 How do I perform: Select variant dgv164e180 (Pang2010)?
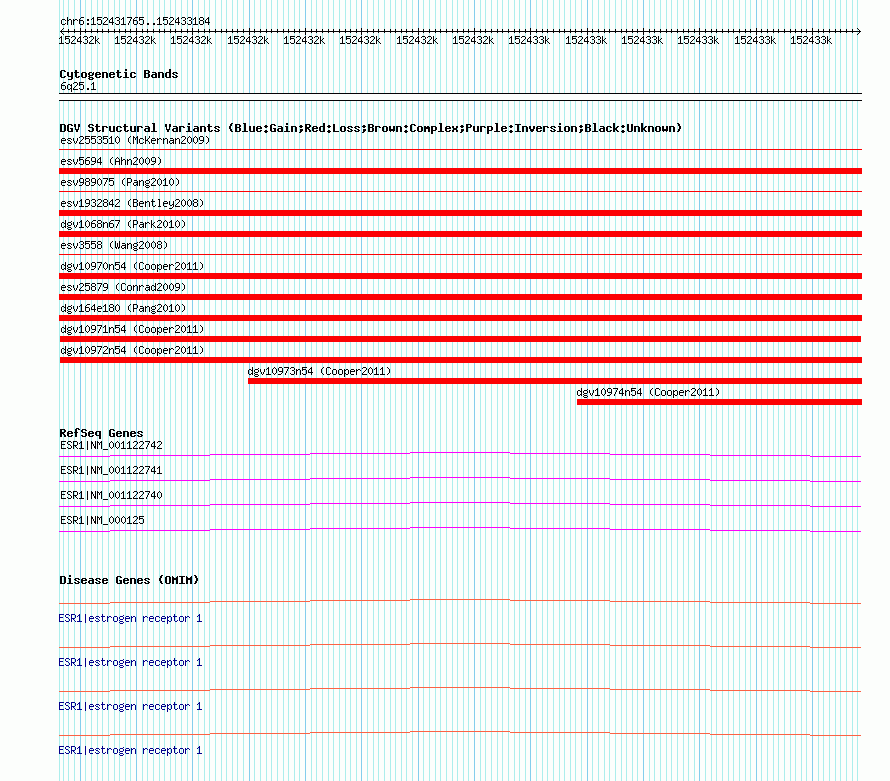tap(123, 308)
